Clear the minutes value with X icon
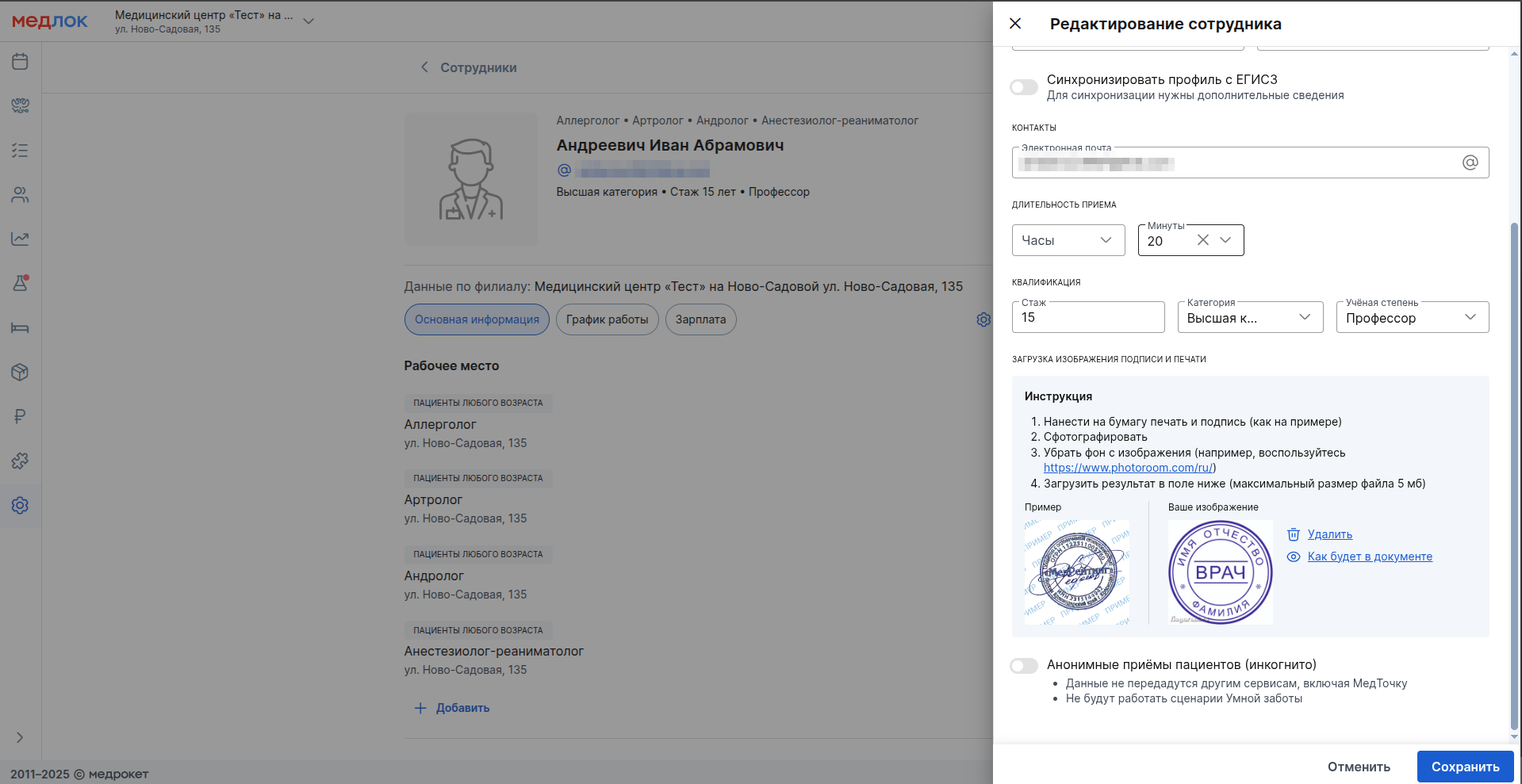Viewport: 1522px width, 784px height. coord(1202,240)
